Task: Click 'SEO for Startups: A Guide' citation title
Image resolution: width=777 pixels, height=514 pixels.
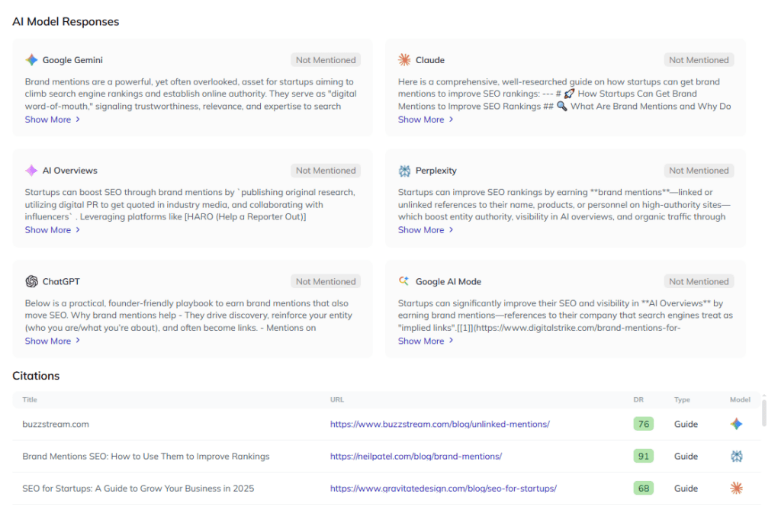Action: pos(138,489)
